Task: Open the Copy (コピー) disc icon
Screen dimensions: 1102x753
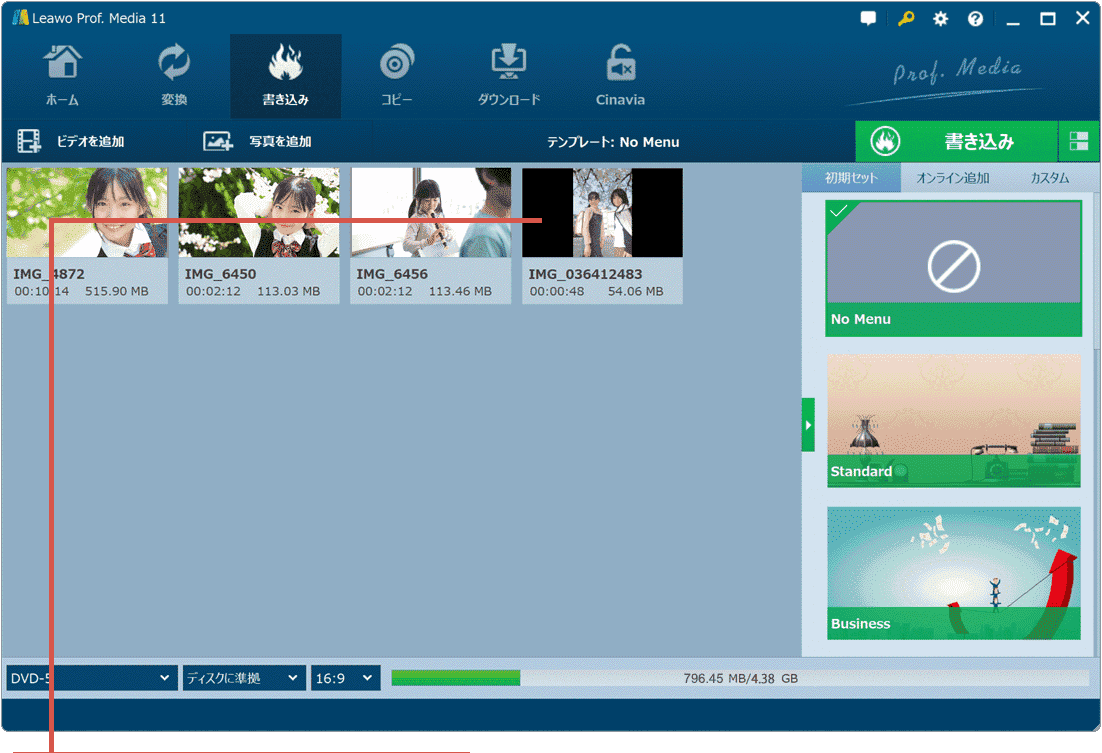Action: [397, 66]
